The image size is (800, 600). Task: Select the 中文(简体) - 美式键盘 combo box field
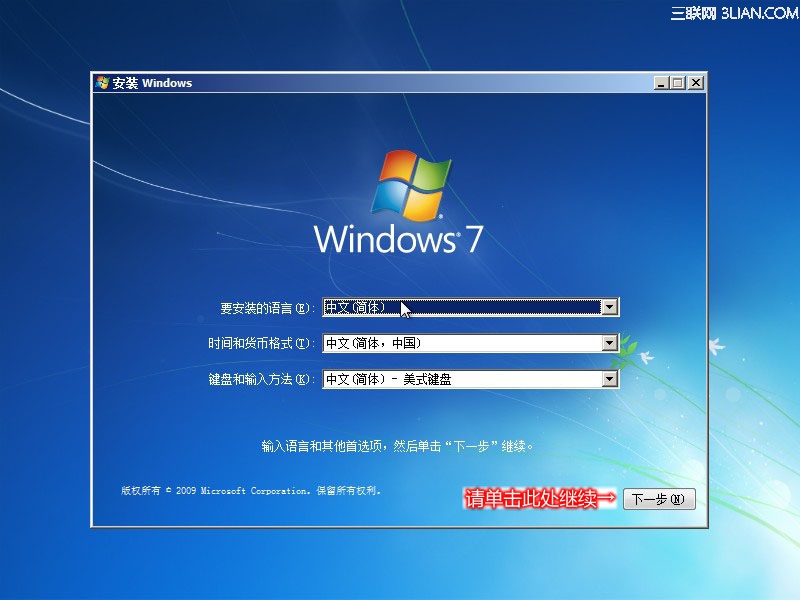tap(470, 379)
